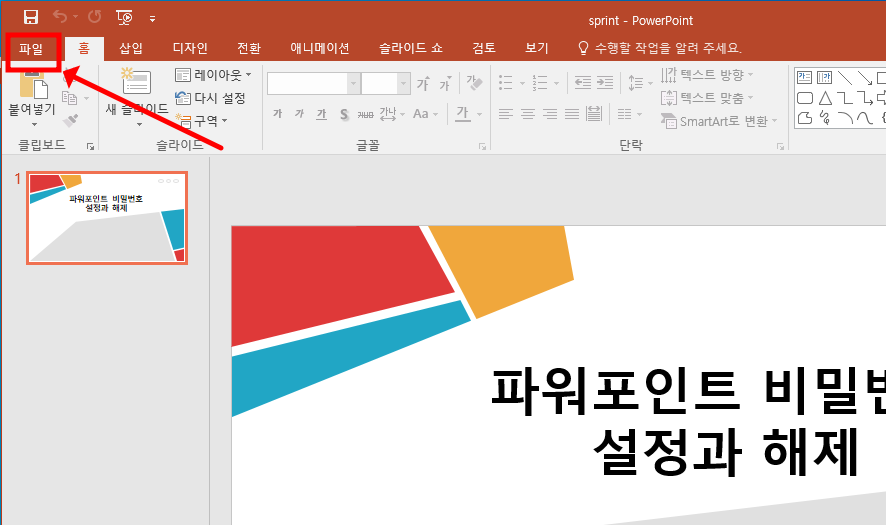Select the Format Painter brush icon
Screen dimensions: 886x525
point(71,120)
